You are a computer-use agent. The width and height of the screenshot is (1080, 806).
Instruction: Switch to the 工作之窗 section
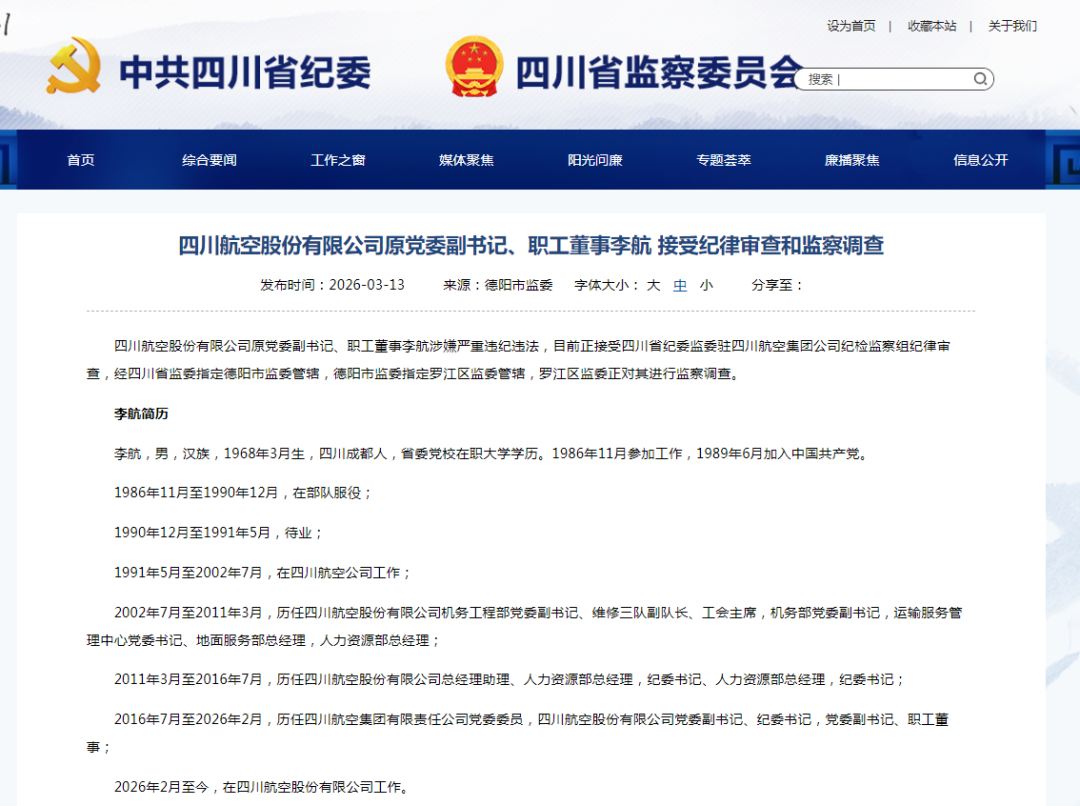tap(338, 160)
